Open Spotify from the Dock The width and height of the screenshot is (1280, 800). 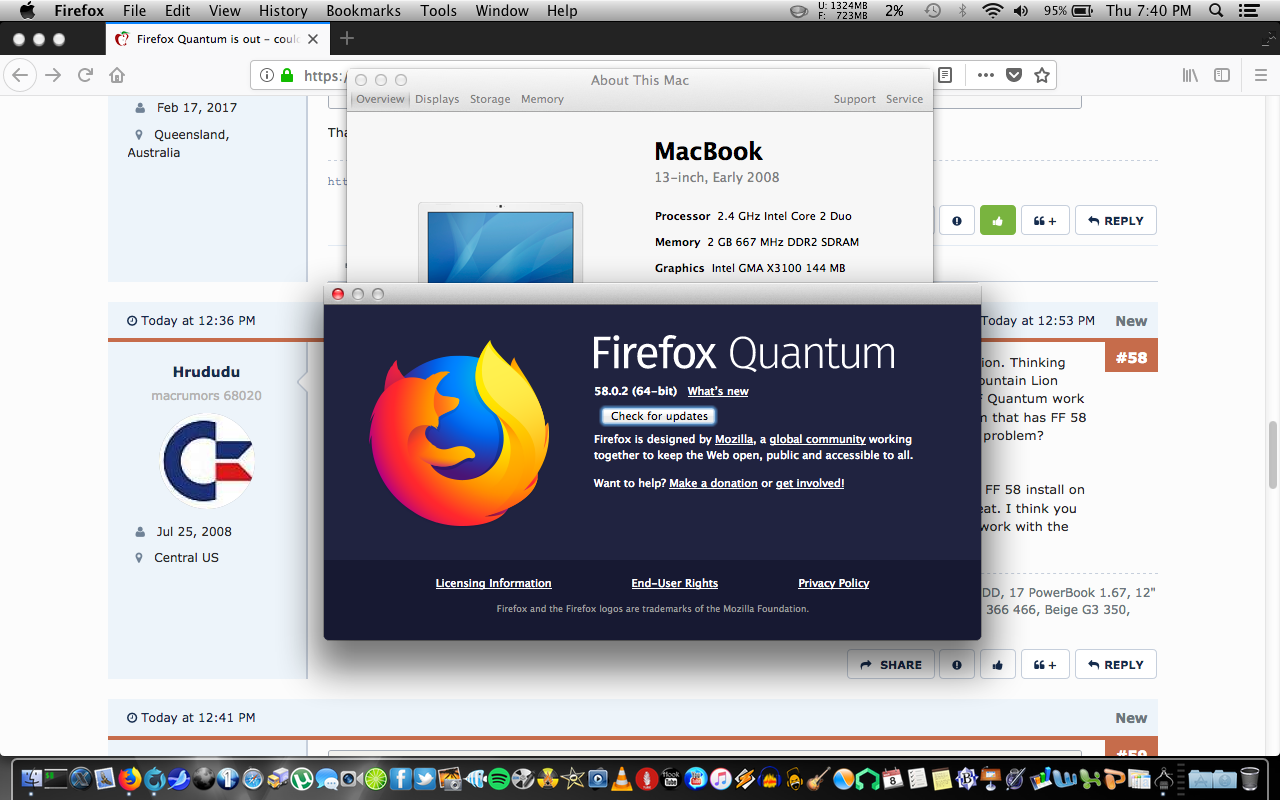pos(498,779)
